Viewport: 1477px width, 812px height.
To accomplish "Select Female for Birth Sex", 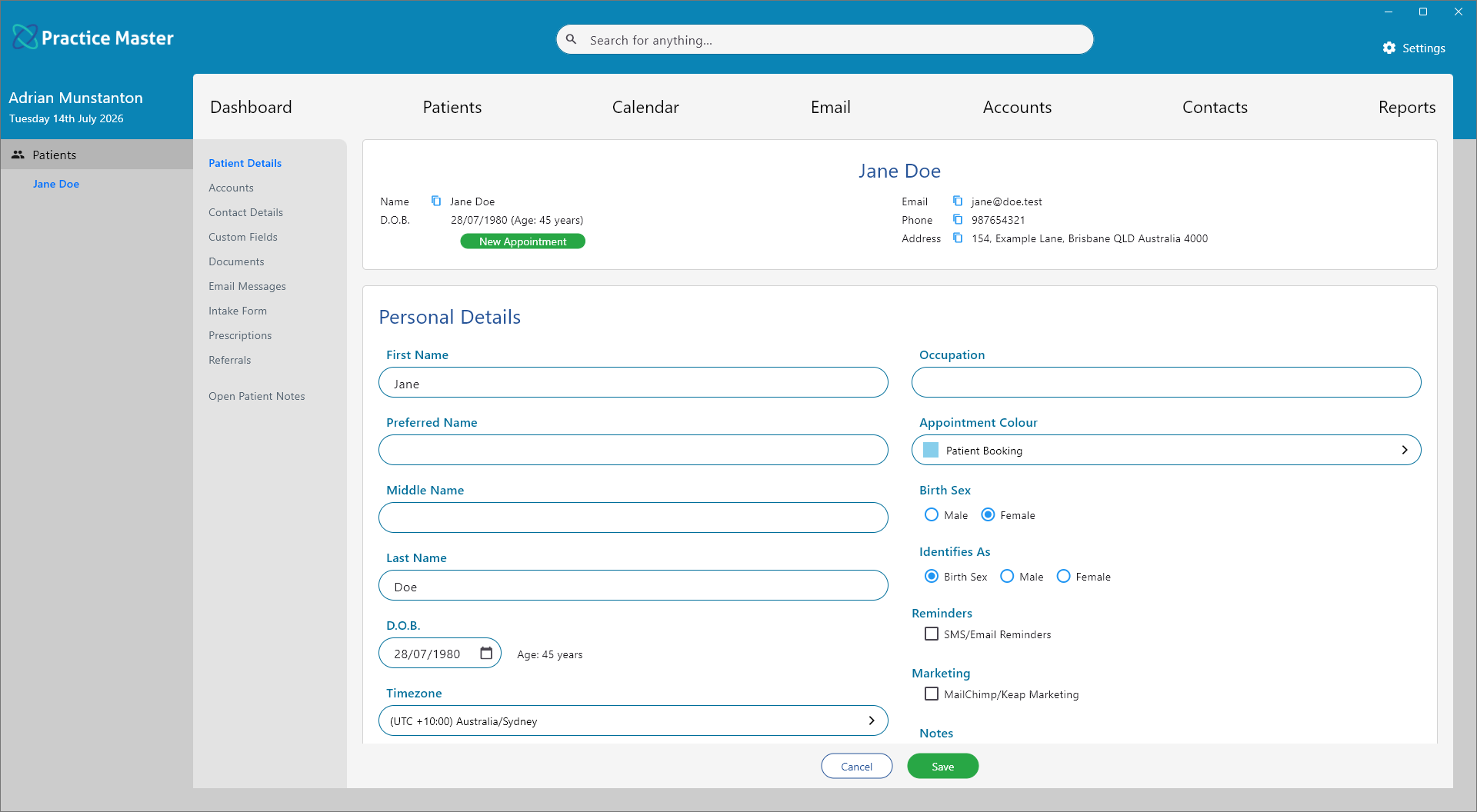I will pos(988,514).
